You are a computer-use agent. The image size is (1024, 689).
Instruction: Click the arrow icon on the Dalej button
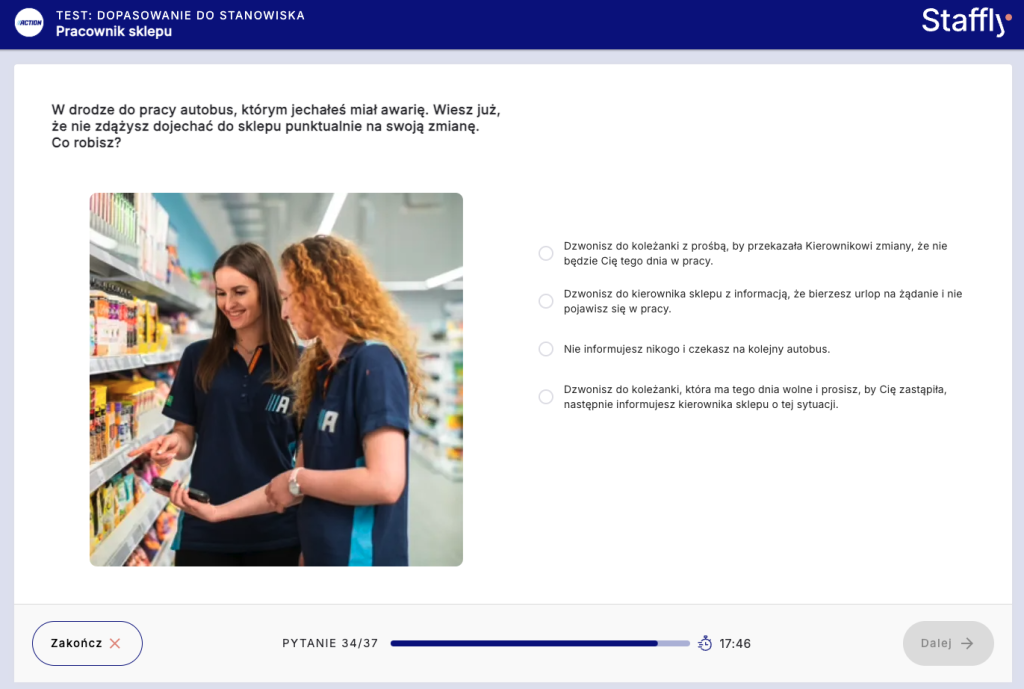(x=967, y=643)
